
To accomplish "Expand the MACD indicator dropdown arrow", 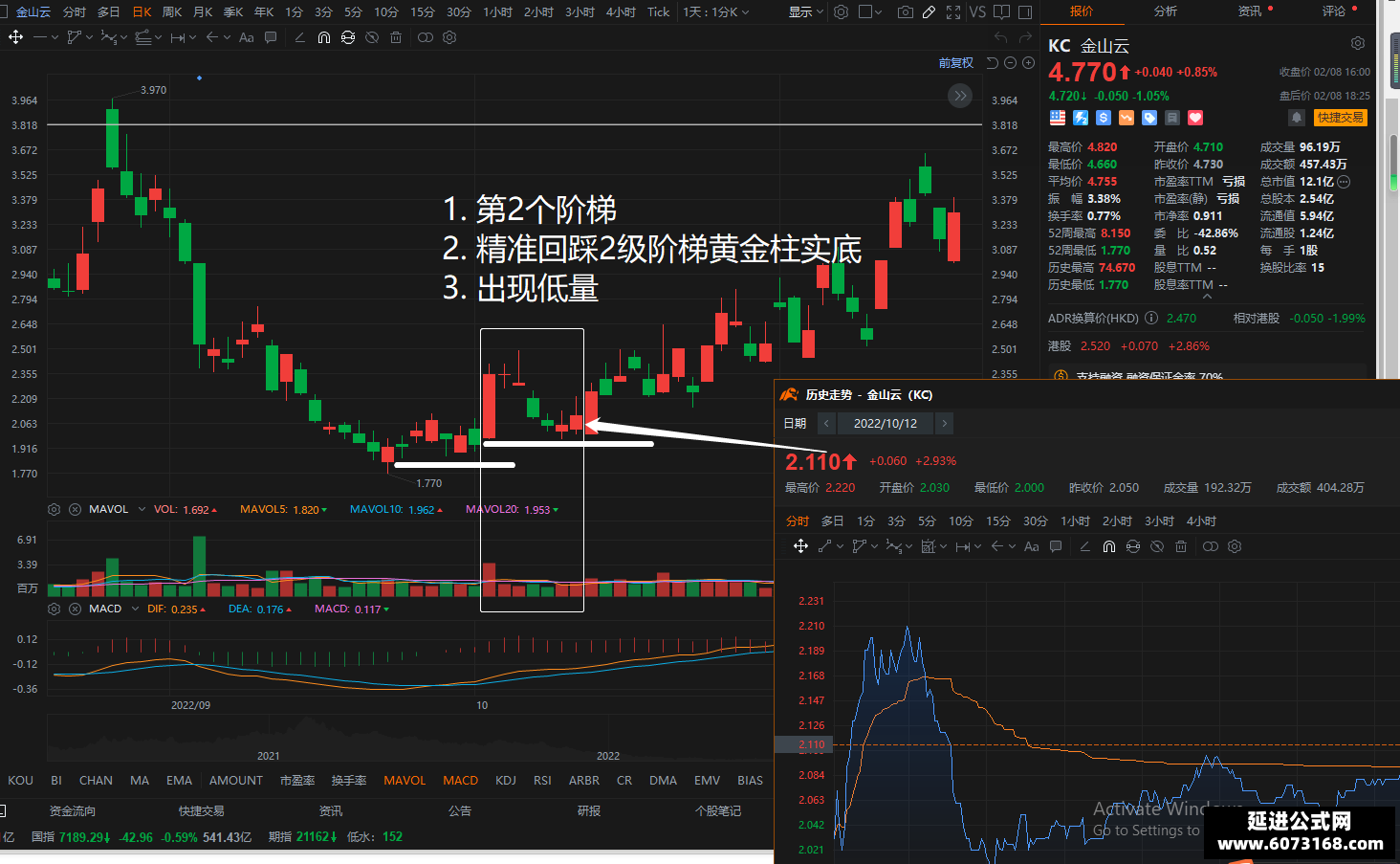I will pos(135,609).
